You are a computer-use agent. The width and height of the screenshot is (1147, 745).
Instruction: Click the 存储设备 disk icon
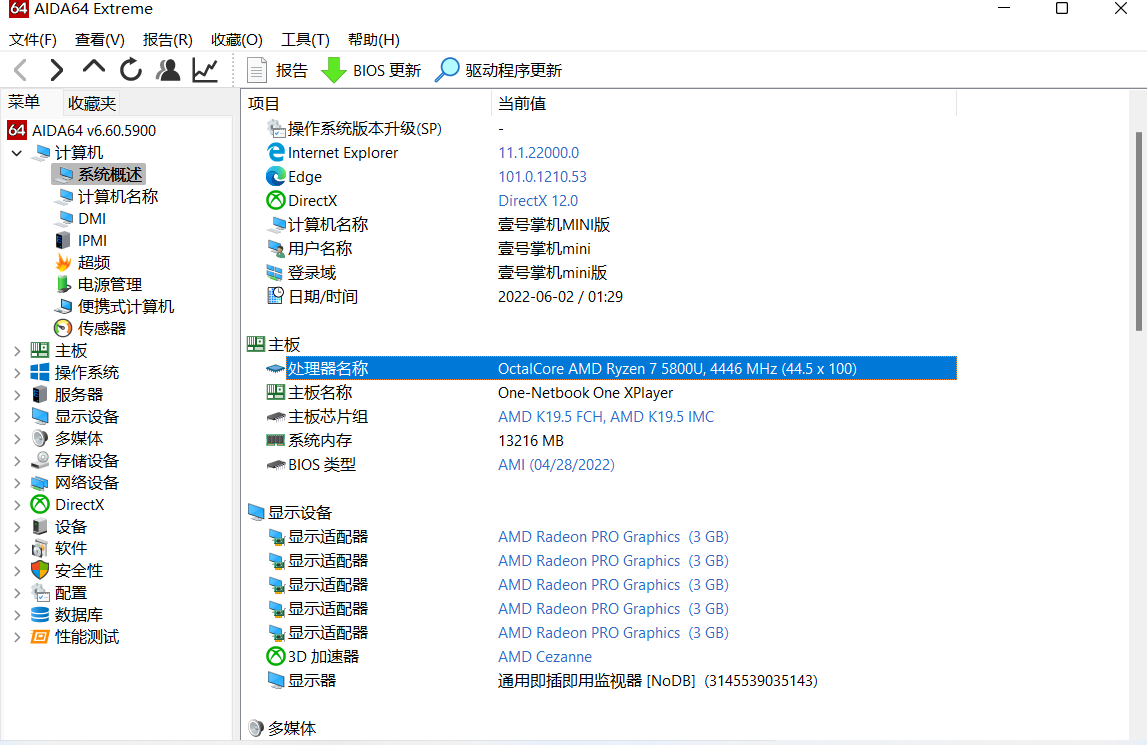point(40,460)
